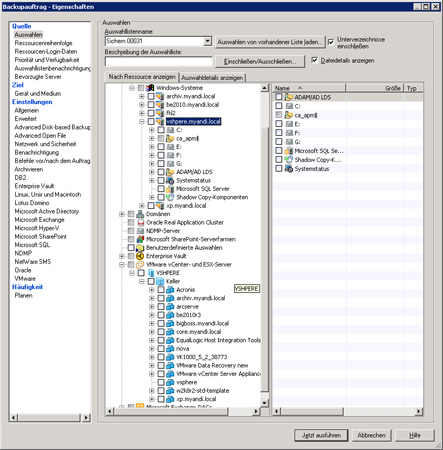
Task: Toggle Unterverzeichnisse einschließen checkbox
Action: 331,42
